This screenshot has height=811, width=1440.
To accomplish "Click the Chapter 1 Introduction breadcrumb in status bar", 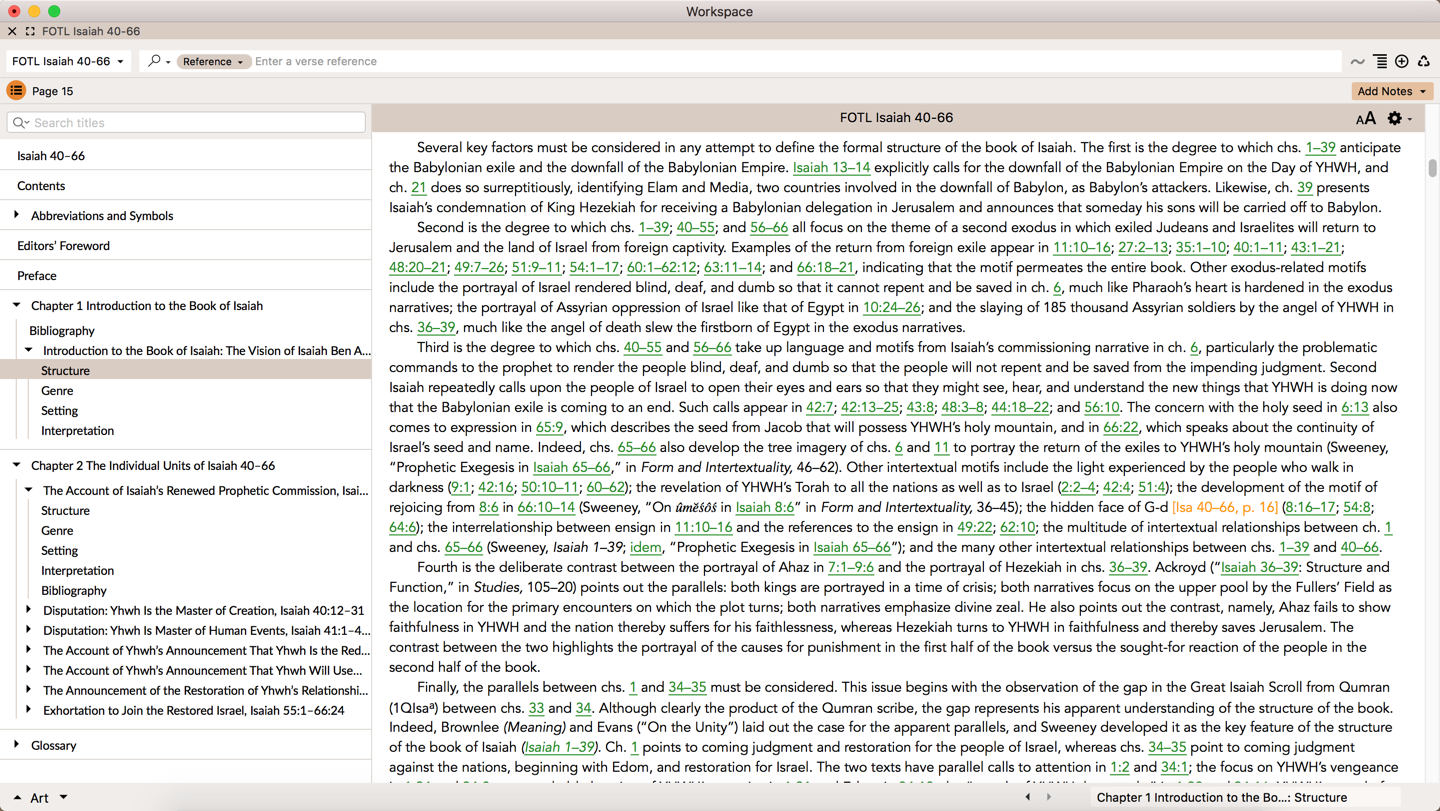I will tap(1222, 798).
